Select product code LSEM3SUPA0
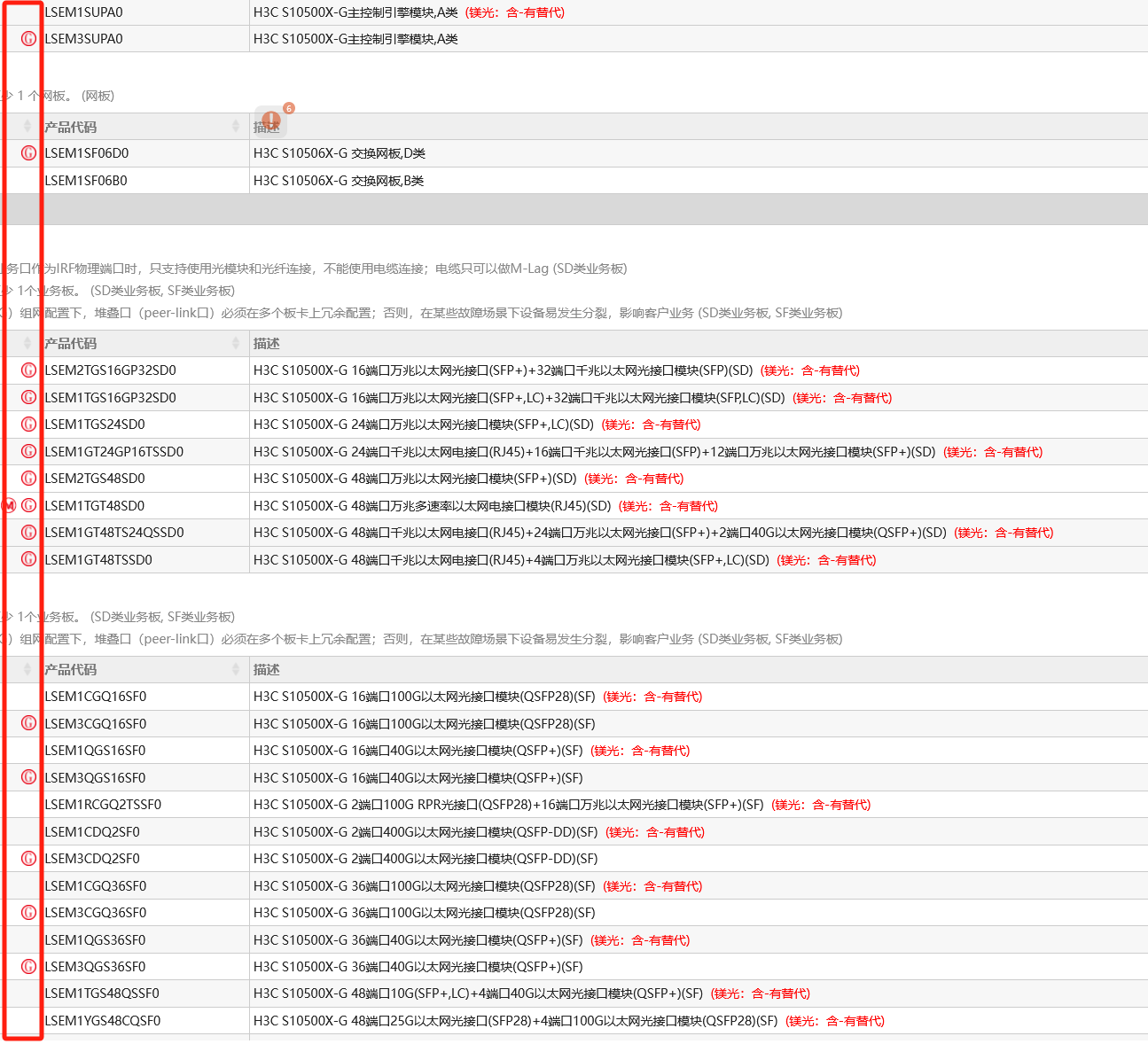The width and height of the screenshot is (1148, 1044). tap(84, 39)
